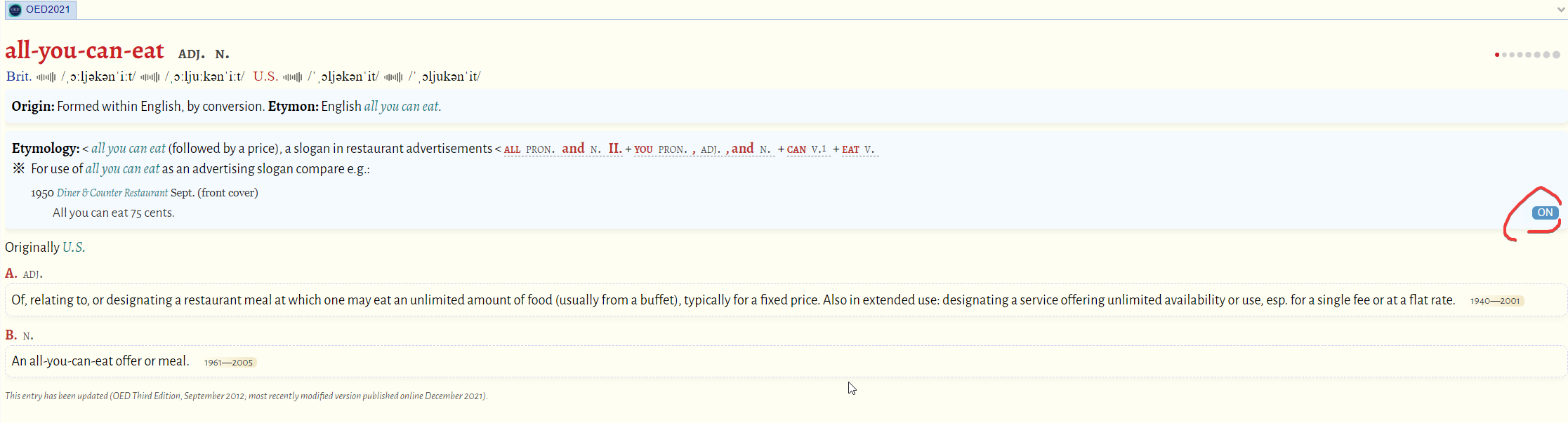Expand the noun sense quotations 1961—2005

pyautogui.click(x=228, y=363)
